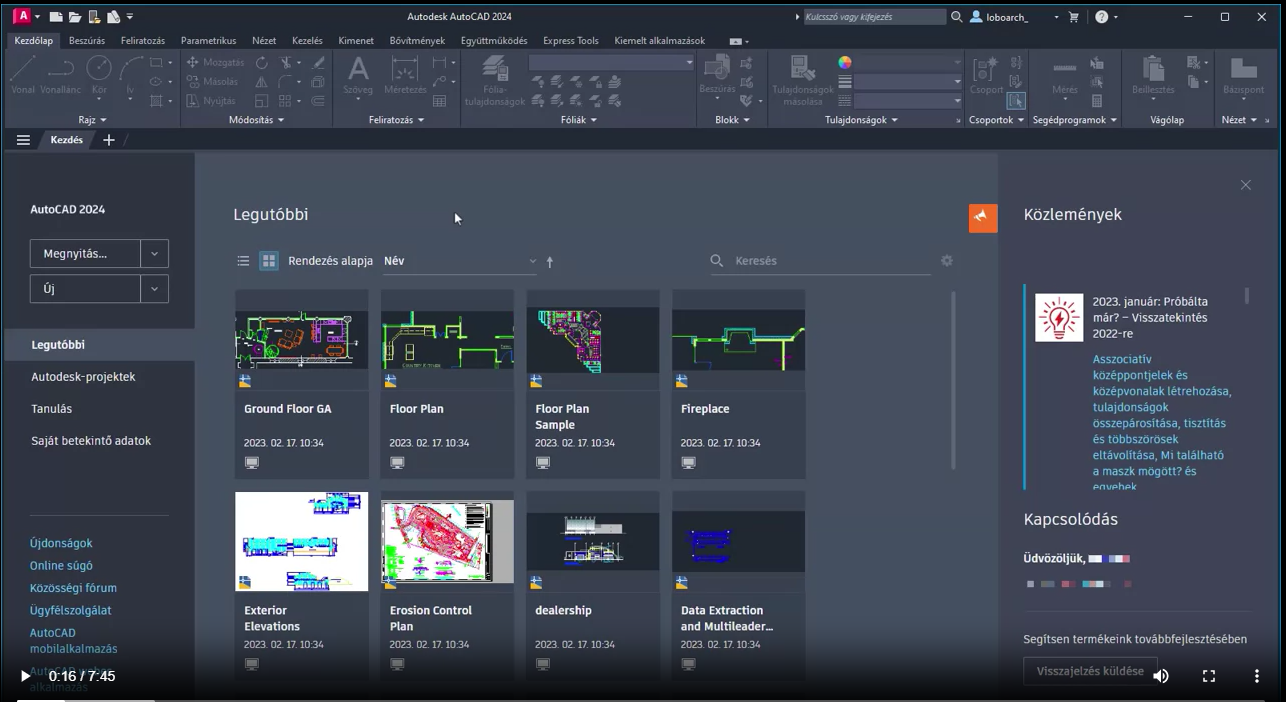The height and width of the screenshot is (702, 1286).
Task: Expand the Rajz panel
Action: 92,120
